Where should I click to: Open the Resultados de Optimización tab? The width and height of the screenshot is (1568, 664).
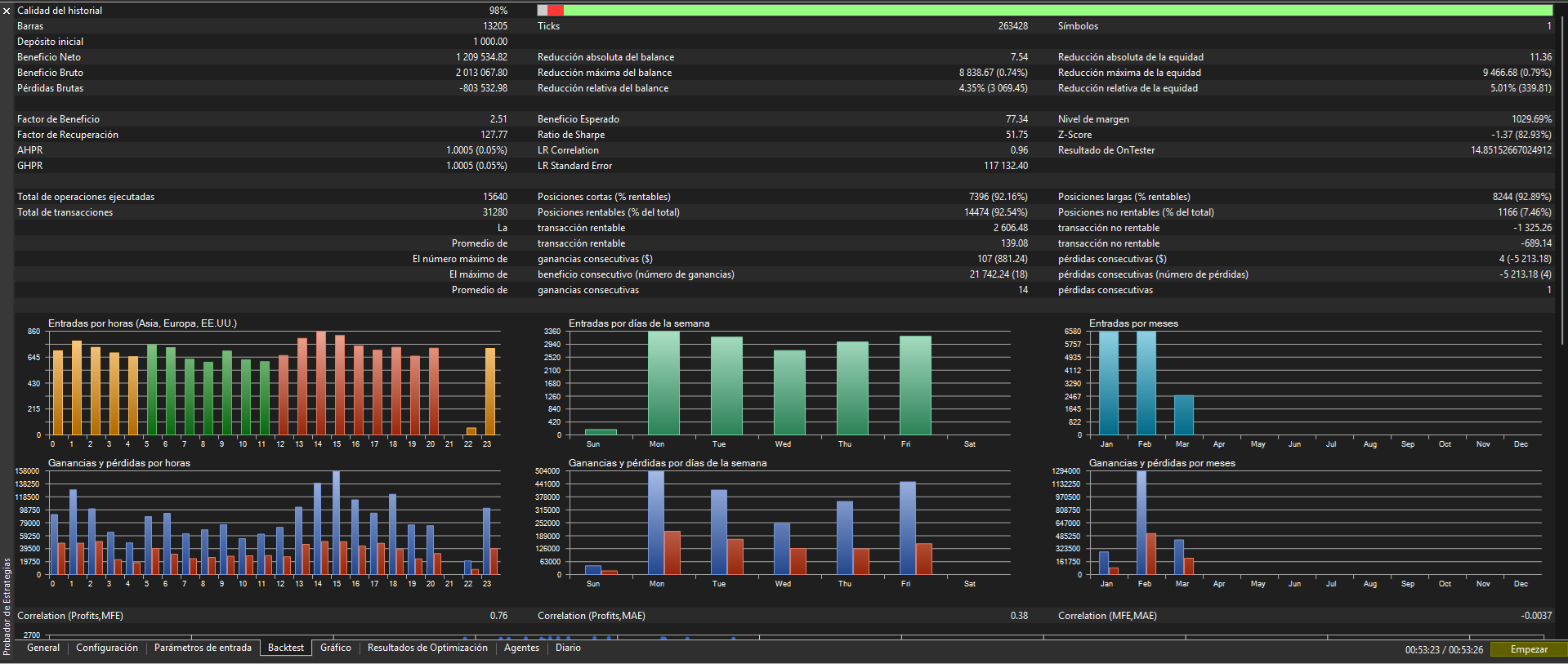click(427, 648)
